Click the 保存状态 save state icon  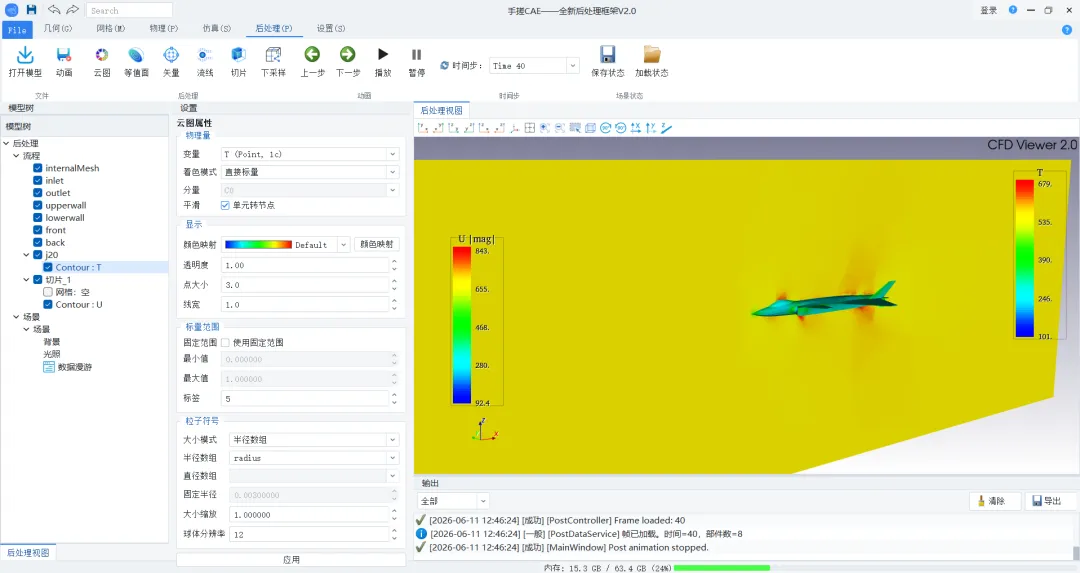click(x=608, y=54)
